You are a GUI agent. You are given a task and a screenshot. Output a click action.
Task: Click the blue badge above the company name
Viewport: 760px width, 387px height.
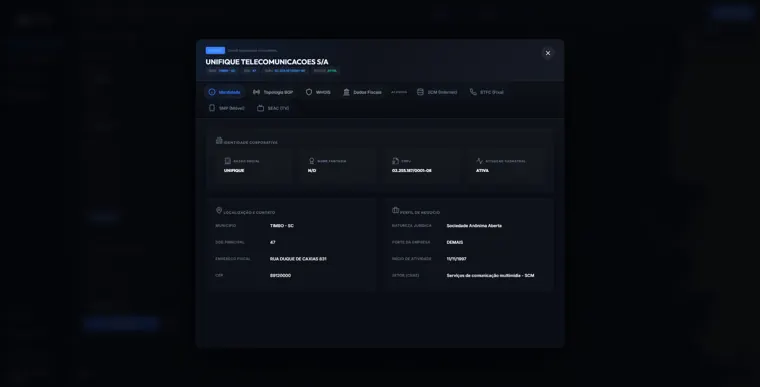(x=215, y=50)
